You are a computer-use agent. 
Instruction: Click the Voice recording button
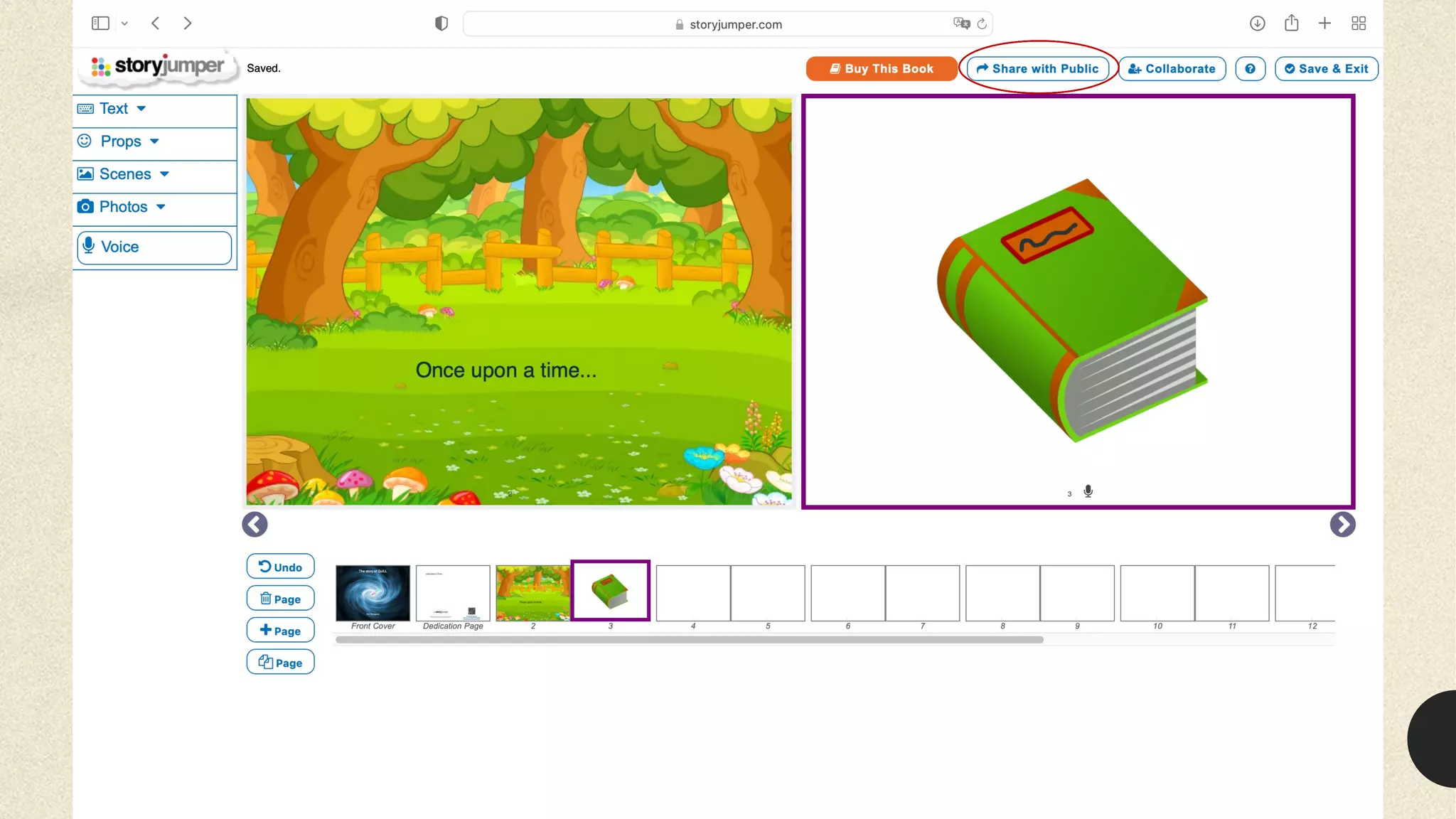(154, 247)
